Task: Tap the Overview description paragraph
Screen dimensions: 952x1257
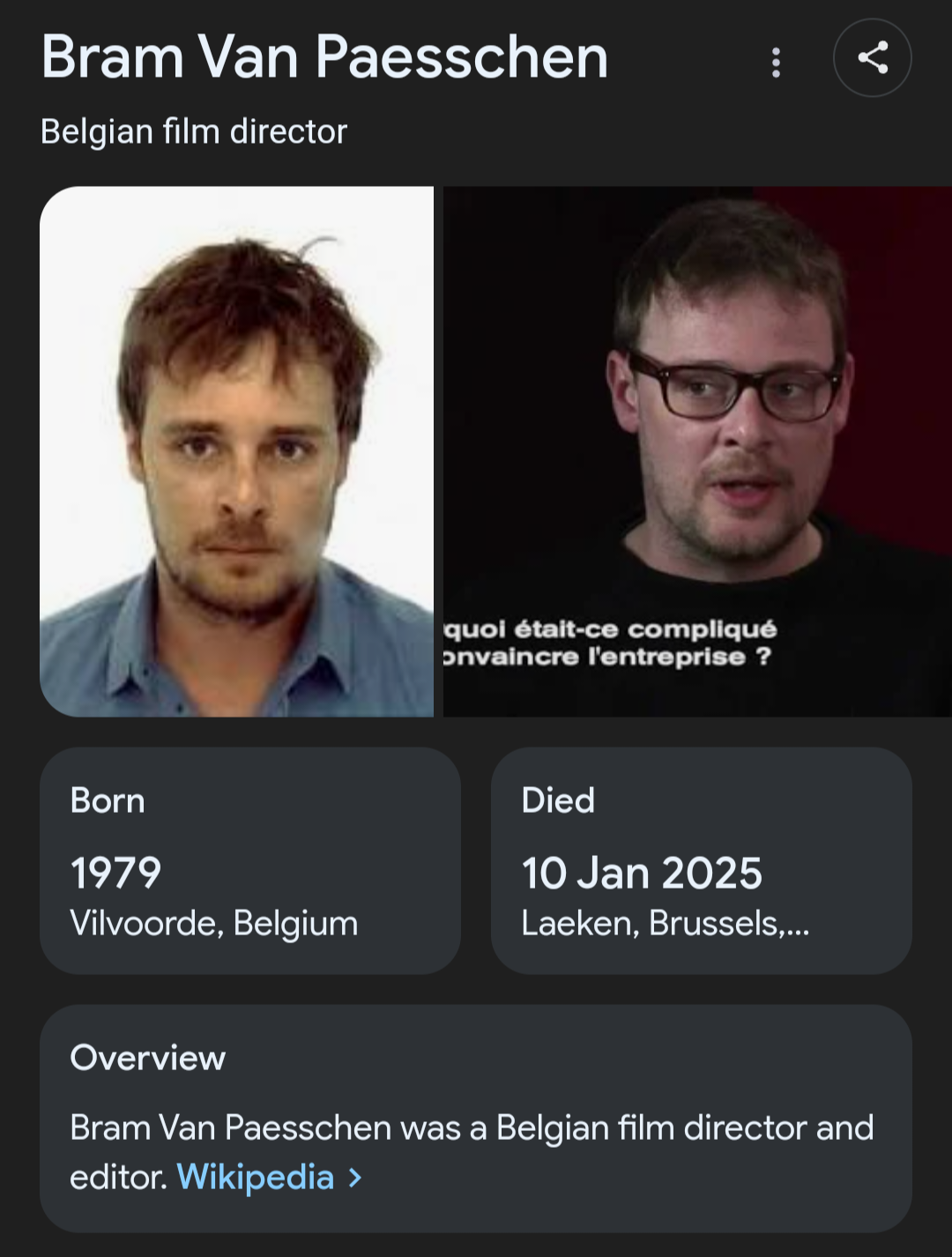Action: coord(472,1152)
